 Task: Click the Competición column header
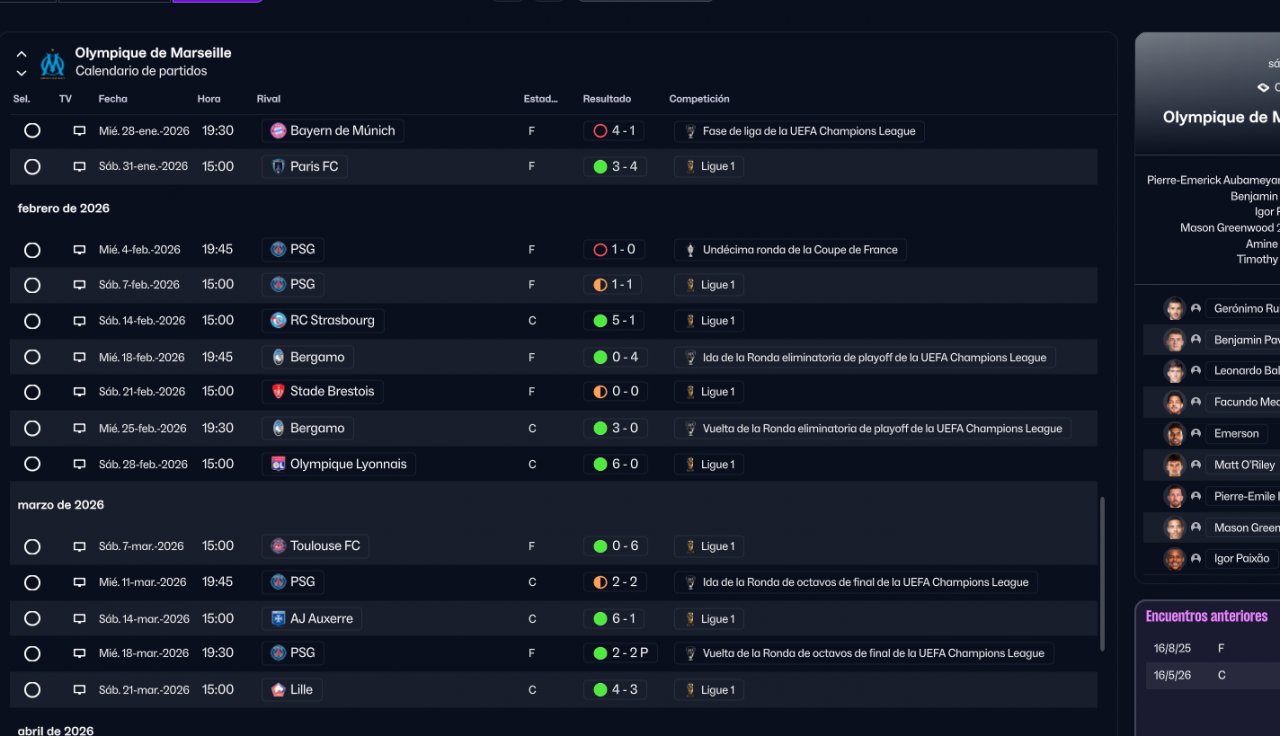[x=699, y=99]
